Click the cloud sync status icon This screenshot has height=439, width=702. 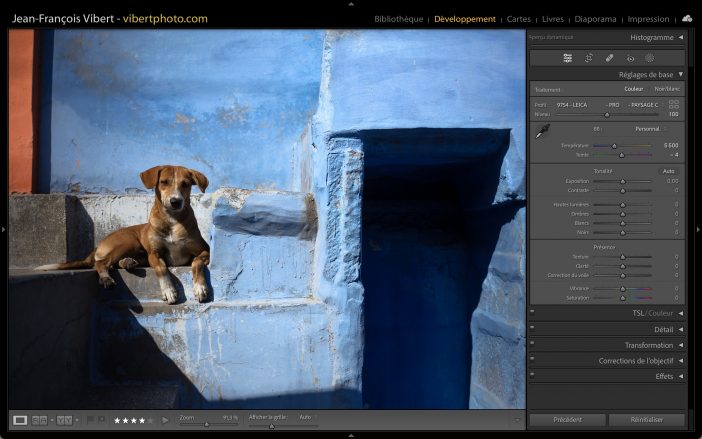[x=686, y=18]
